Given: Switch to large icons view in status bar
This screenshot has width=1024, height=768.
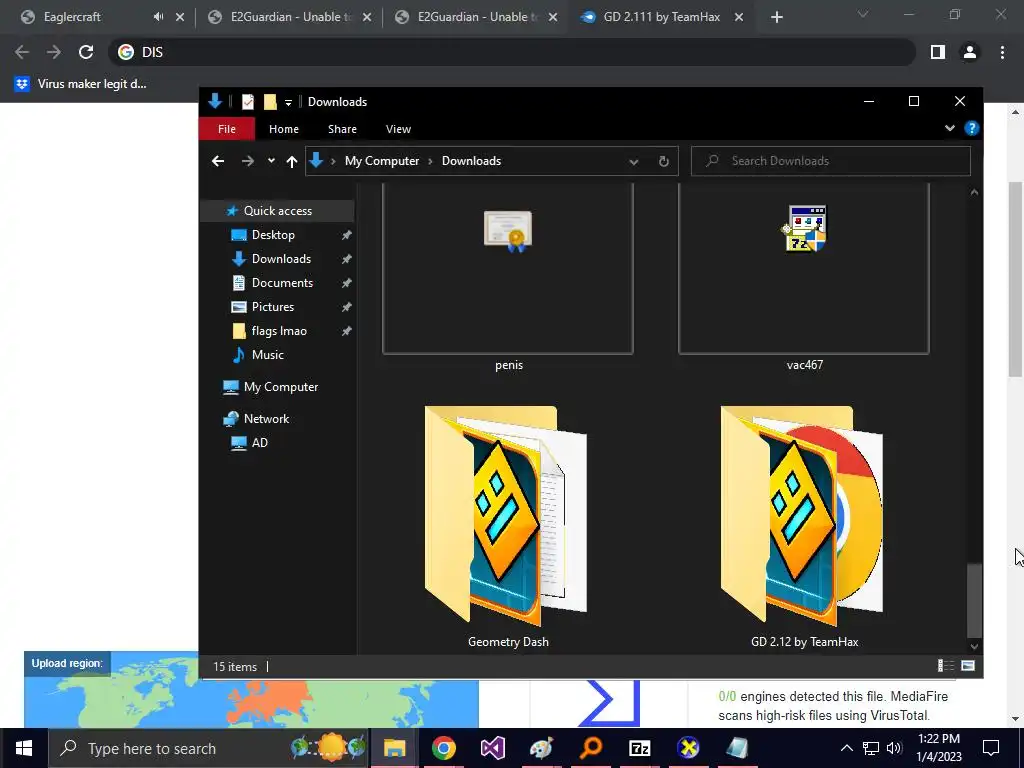Looking at the screenshot, I should coord(968,665).
